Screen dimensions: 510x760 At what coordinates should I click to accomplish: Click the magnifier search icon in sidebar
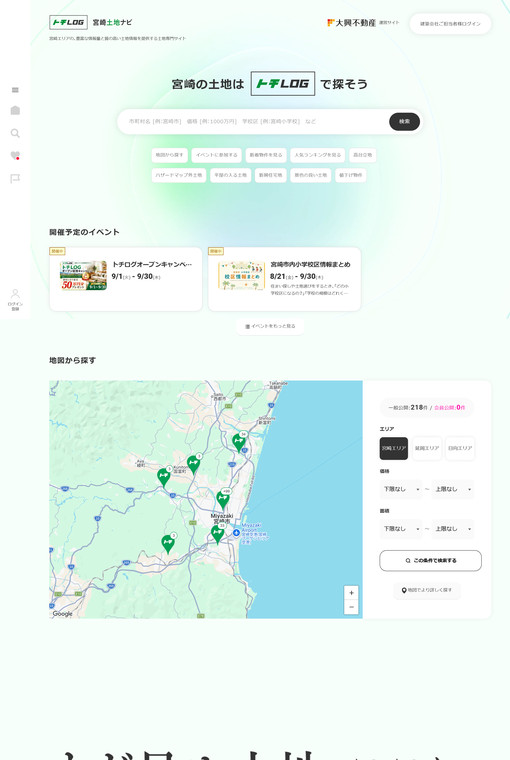pos(15,133)
